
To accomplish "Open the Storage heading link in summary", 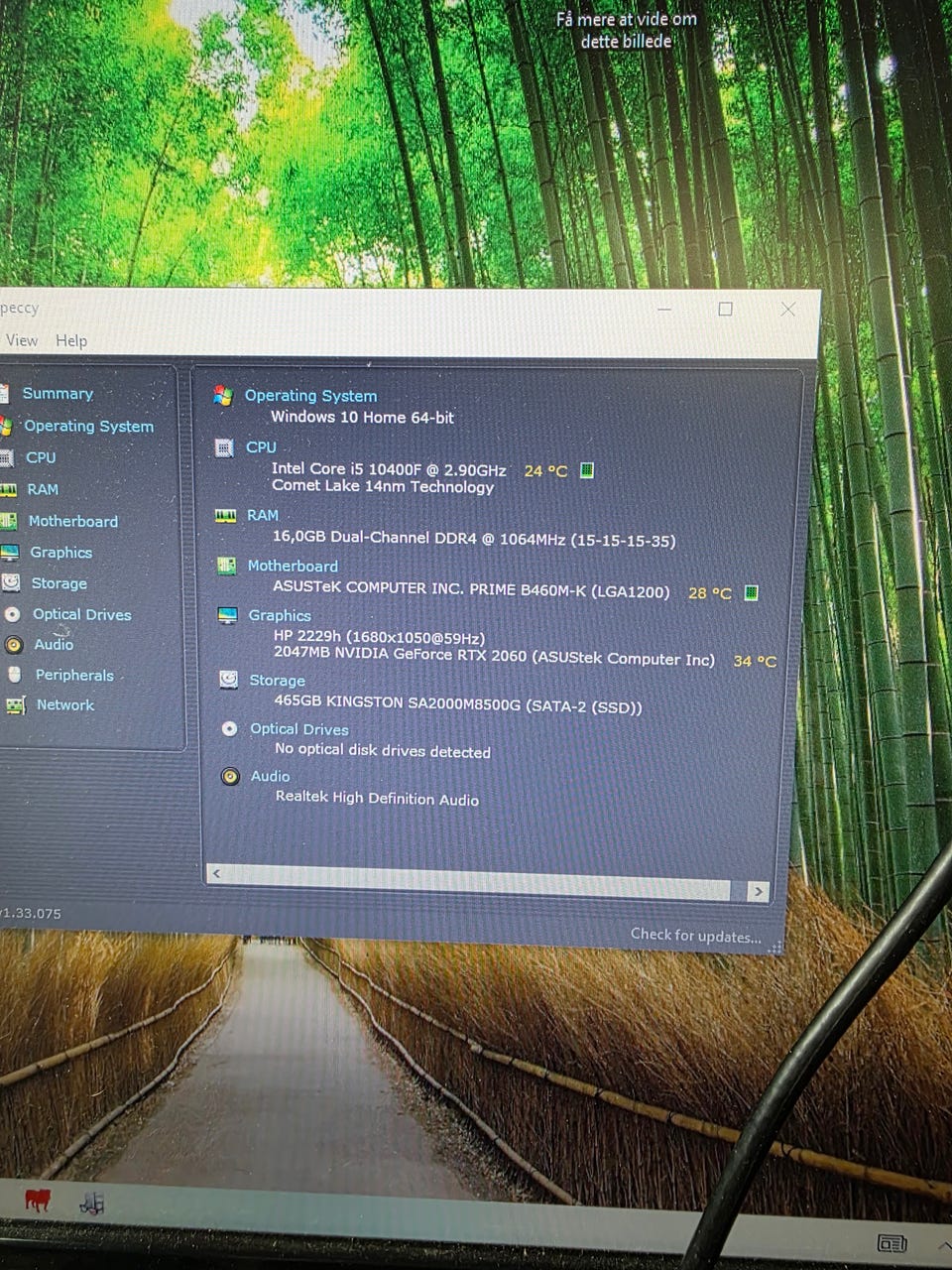I will click(x=277, y=680).
